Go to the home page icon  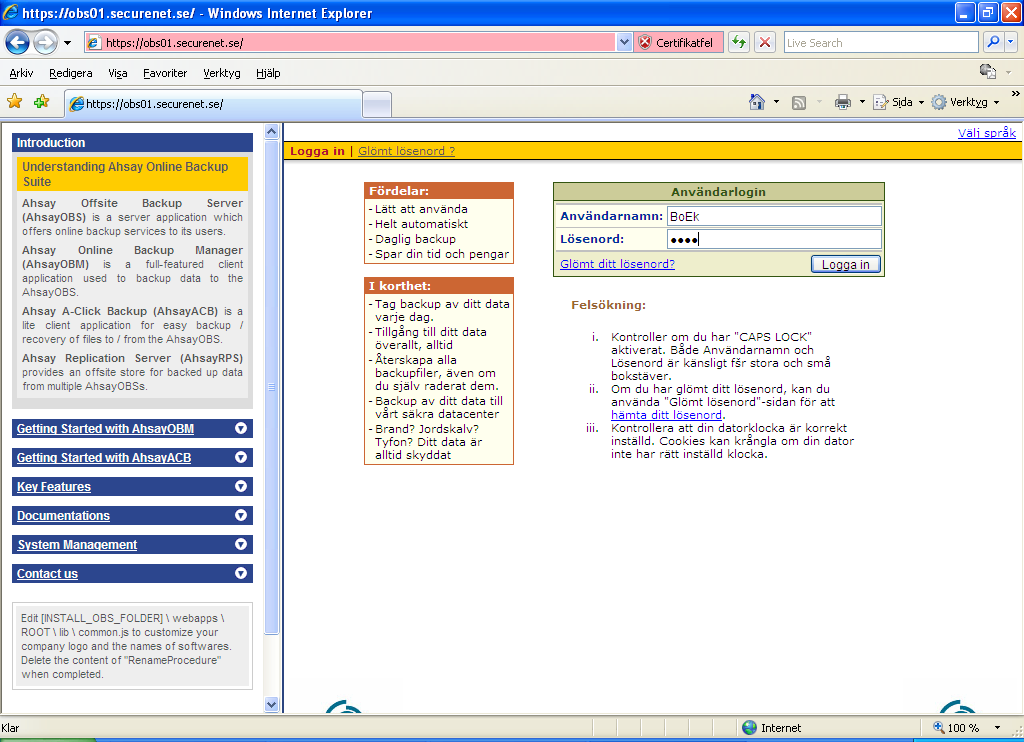coord(757,102)
